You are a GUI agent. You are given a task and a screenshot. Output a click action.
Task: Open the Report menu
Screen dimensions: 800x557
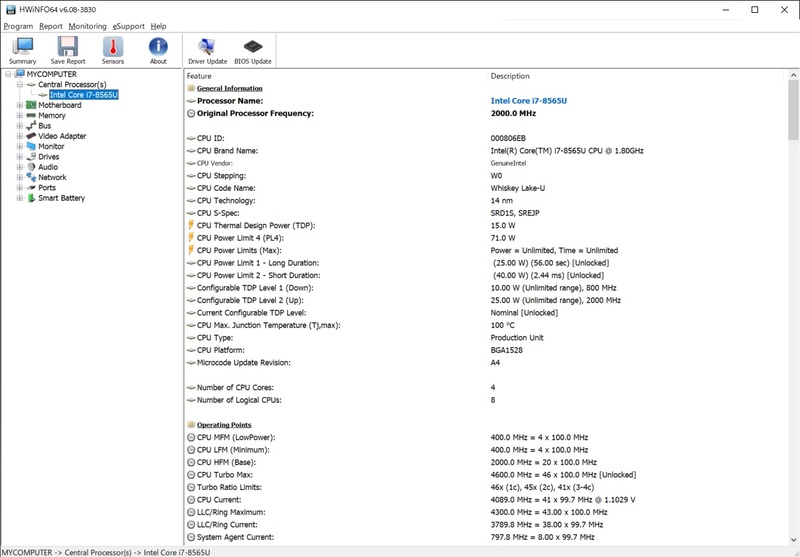[x=51, y=26]
